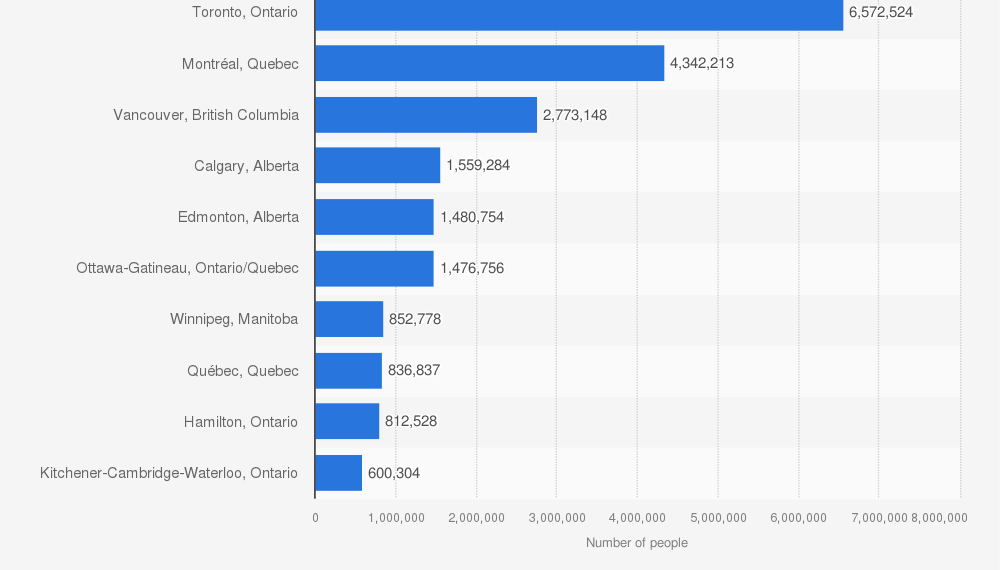Click the Hamilton, Ontario bar
This screenshot has width=1000, height=570.
coord(347,421)
